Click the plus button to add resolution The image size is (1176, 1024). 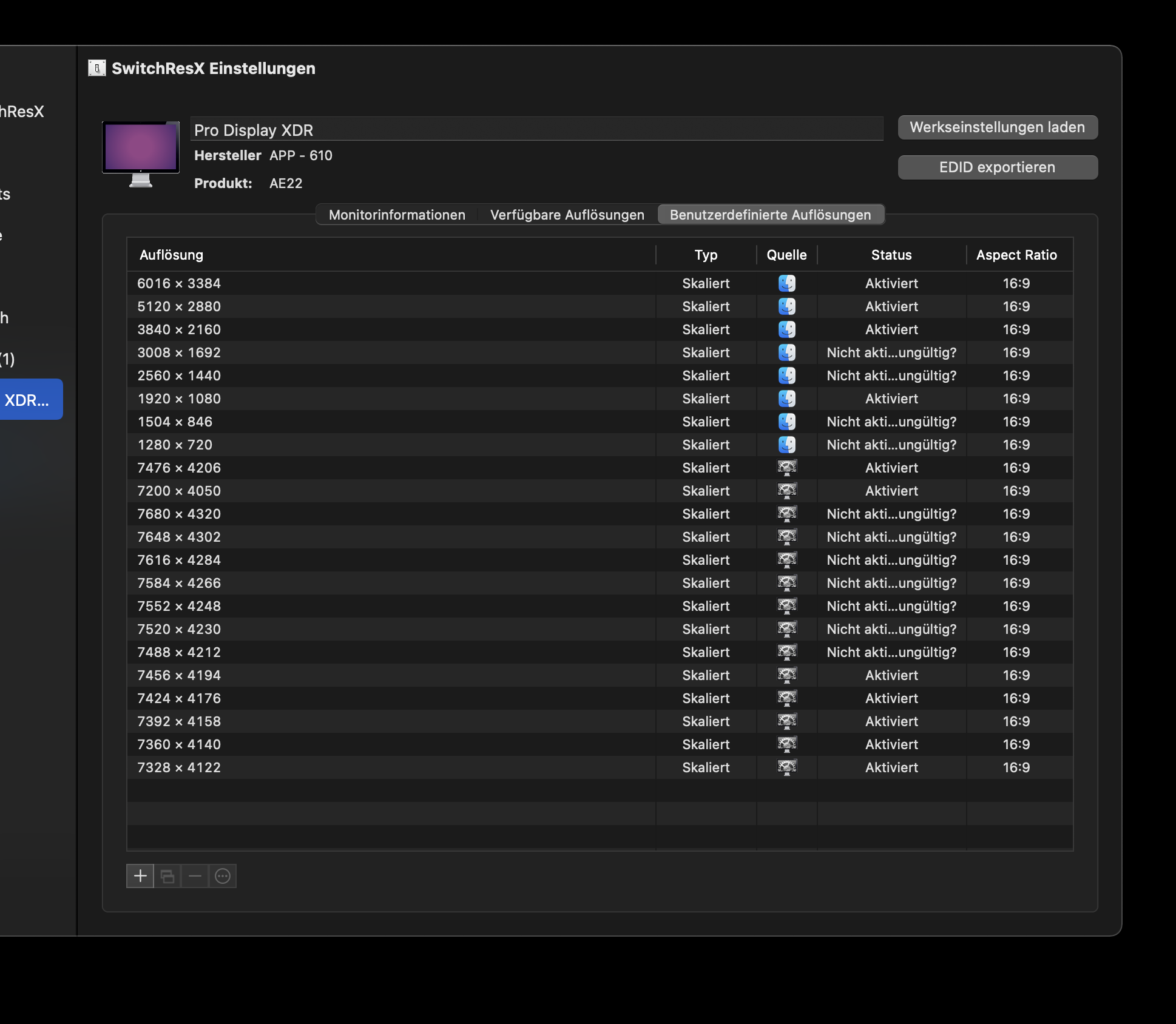pos(140,876)
